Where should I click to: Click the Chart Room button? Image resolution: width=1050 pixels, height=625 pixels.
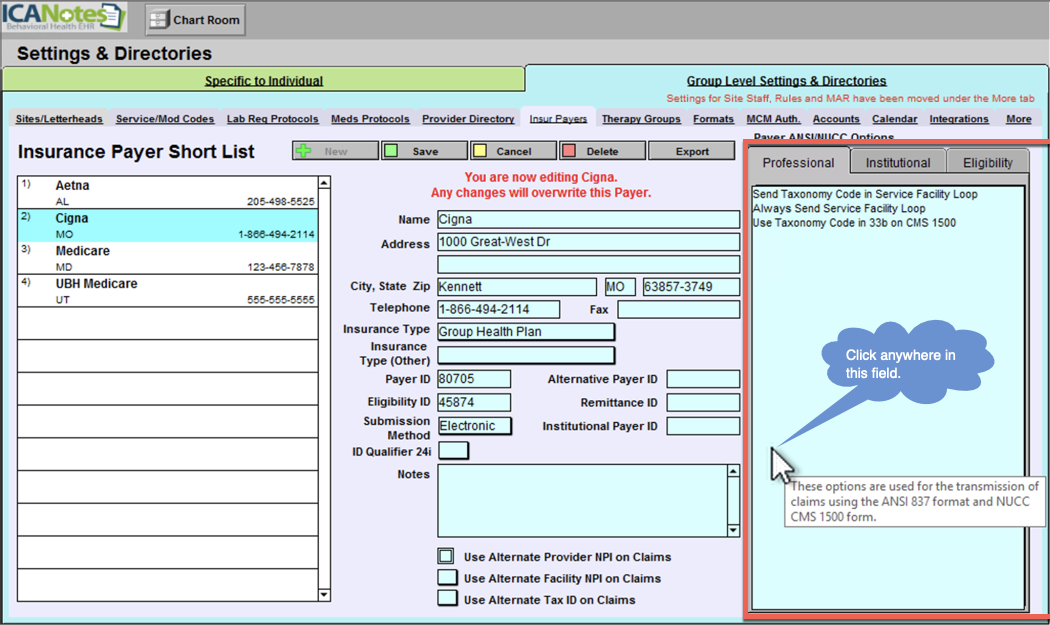coord(195,19)
